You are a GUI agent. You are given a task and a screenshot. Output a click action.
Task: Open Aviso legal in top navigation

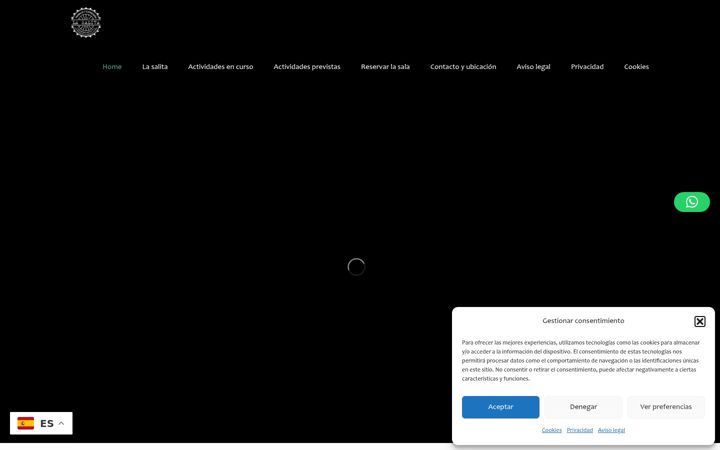coord(533,67)
